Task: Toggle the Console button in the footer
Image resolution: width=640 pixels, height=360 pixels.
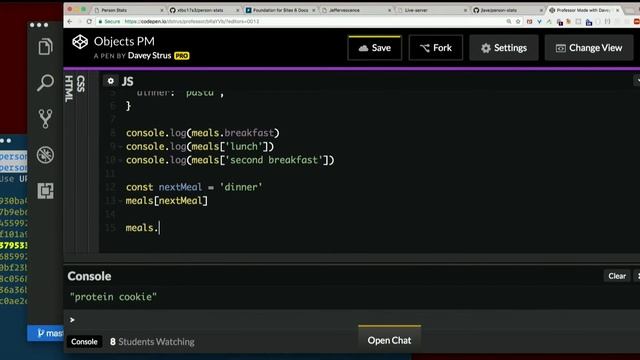Action: pos(84,342)
